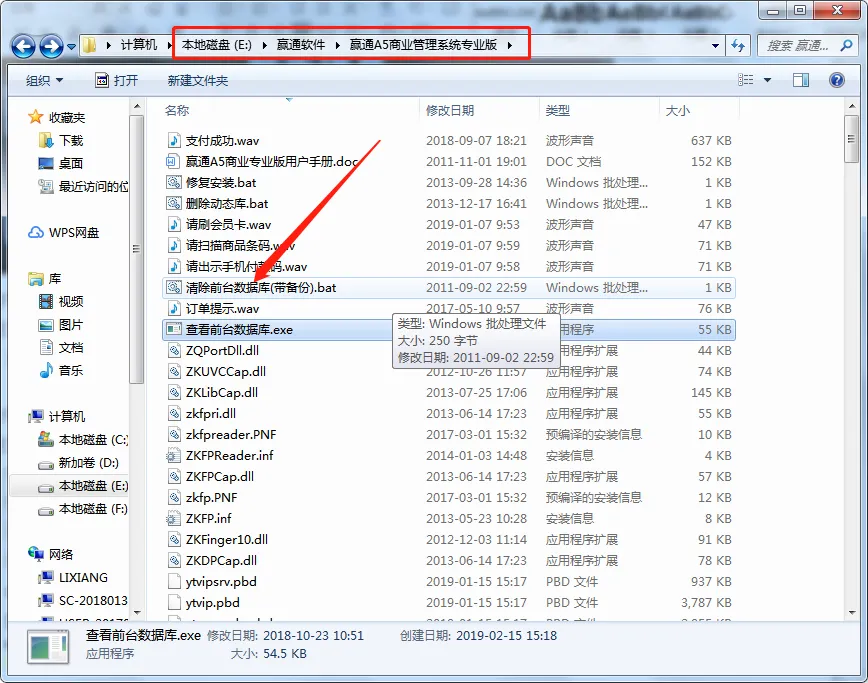868x683 pixels.
Task: Click the 打开 toolbar button
Action: tap(117, 81)
